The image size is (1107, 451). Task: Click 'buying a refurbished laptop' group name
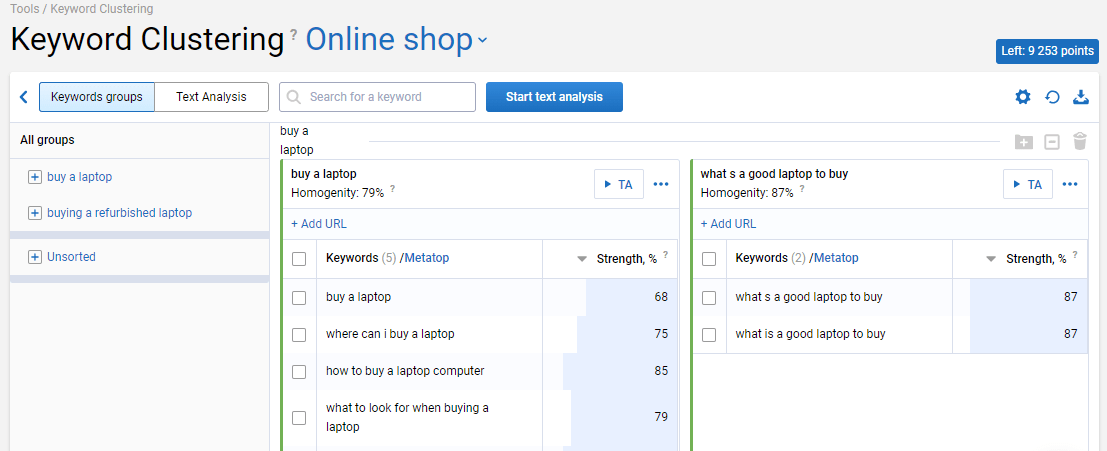click(x=119, y=212)
